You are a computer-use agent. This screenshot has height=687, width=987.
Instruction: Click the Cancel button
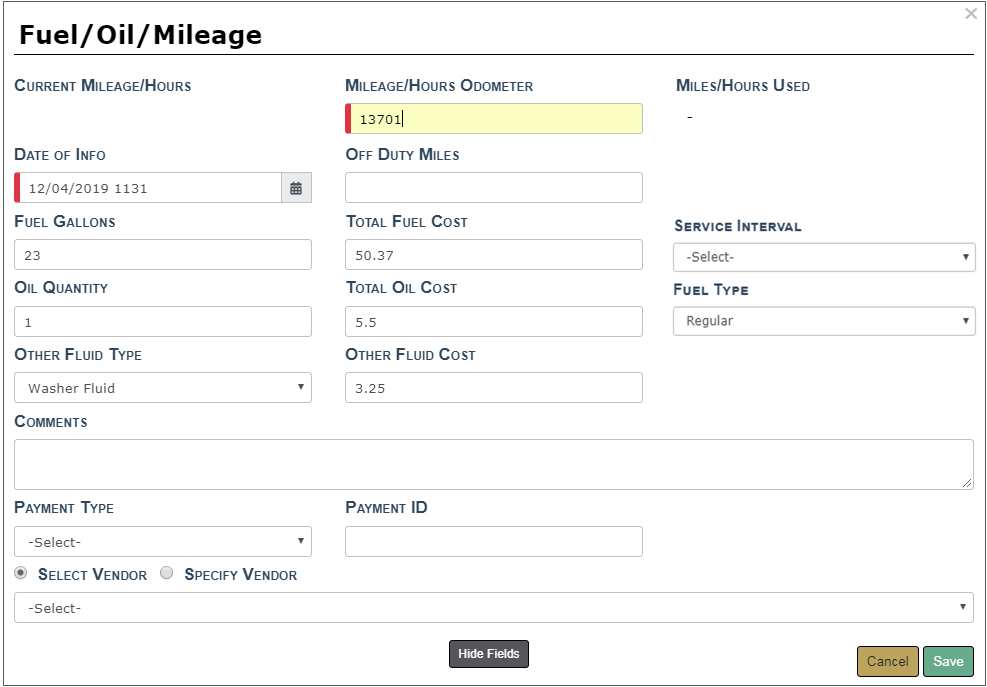coord(887,661)
